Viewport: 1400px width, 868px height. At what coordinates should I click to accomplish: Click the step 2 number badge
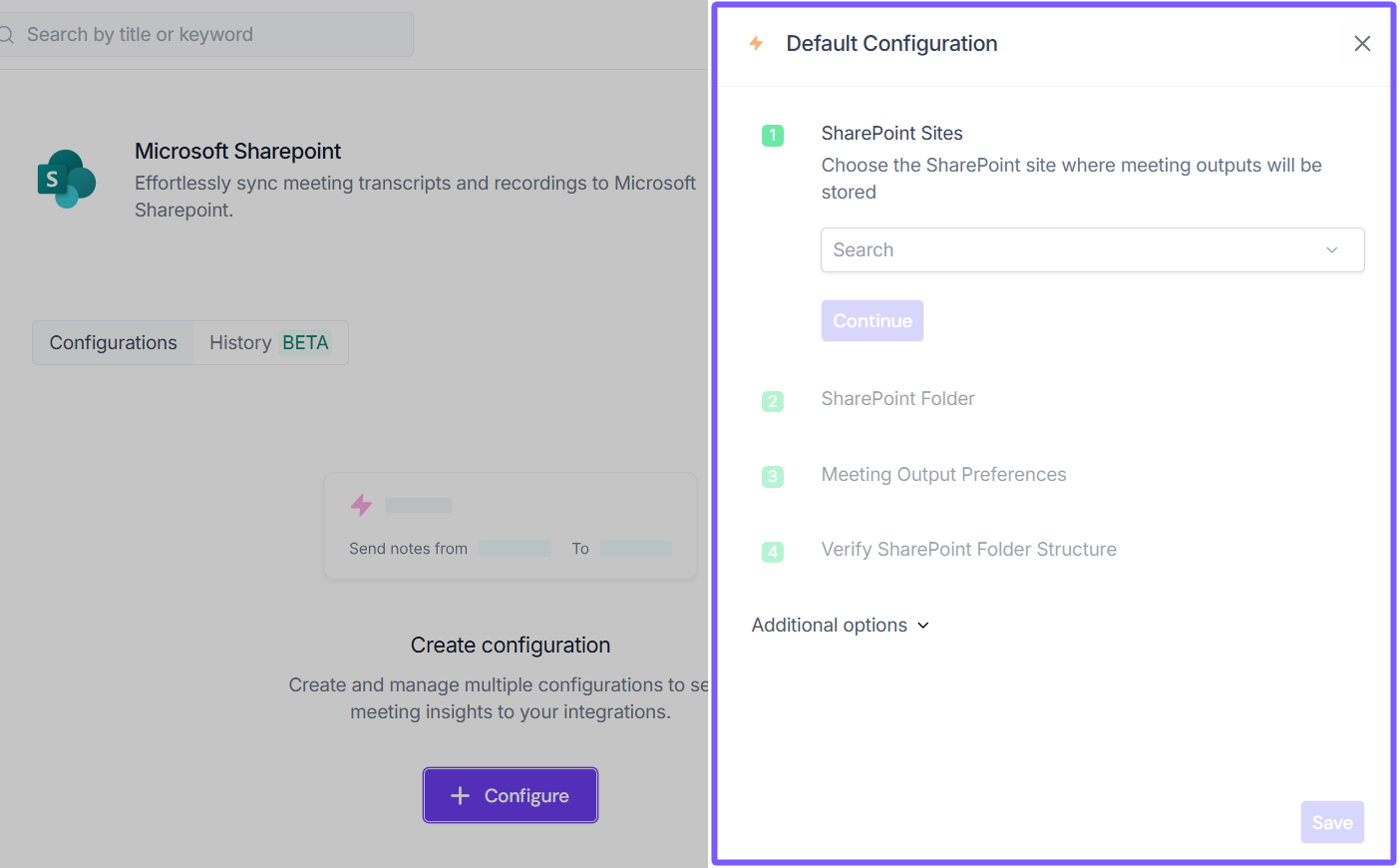click(x=773, y=401)
